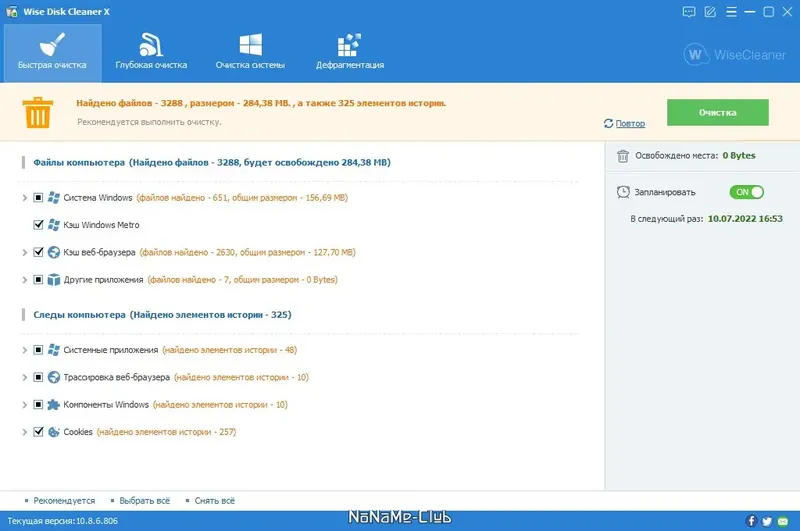Image resolution: width=800 pixels, height=531 pixels.
Task: Uncheck the Кэш Windows Metro checkbox
Action: [x=38, y=224]
